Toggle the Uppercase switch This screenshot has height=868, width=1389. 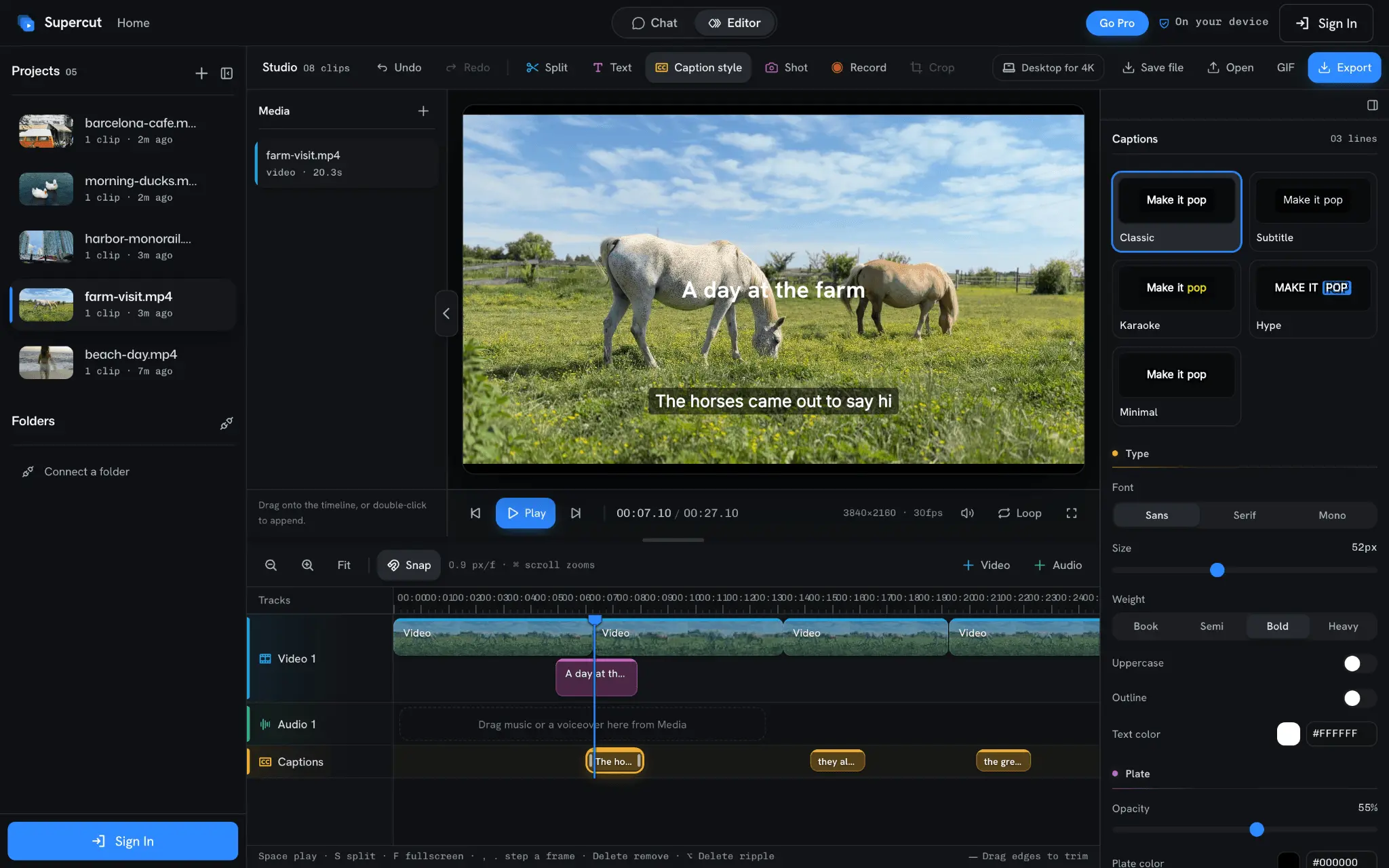[x=1359, y=663]
